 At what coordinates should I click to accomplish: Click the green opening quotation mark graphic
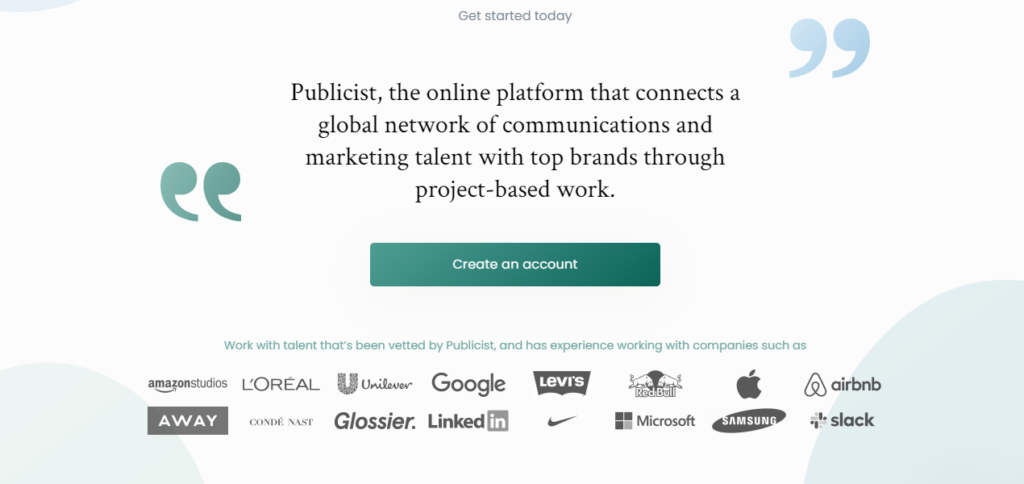tap(200, 191)
